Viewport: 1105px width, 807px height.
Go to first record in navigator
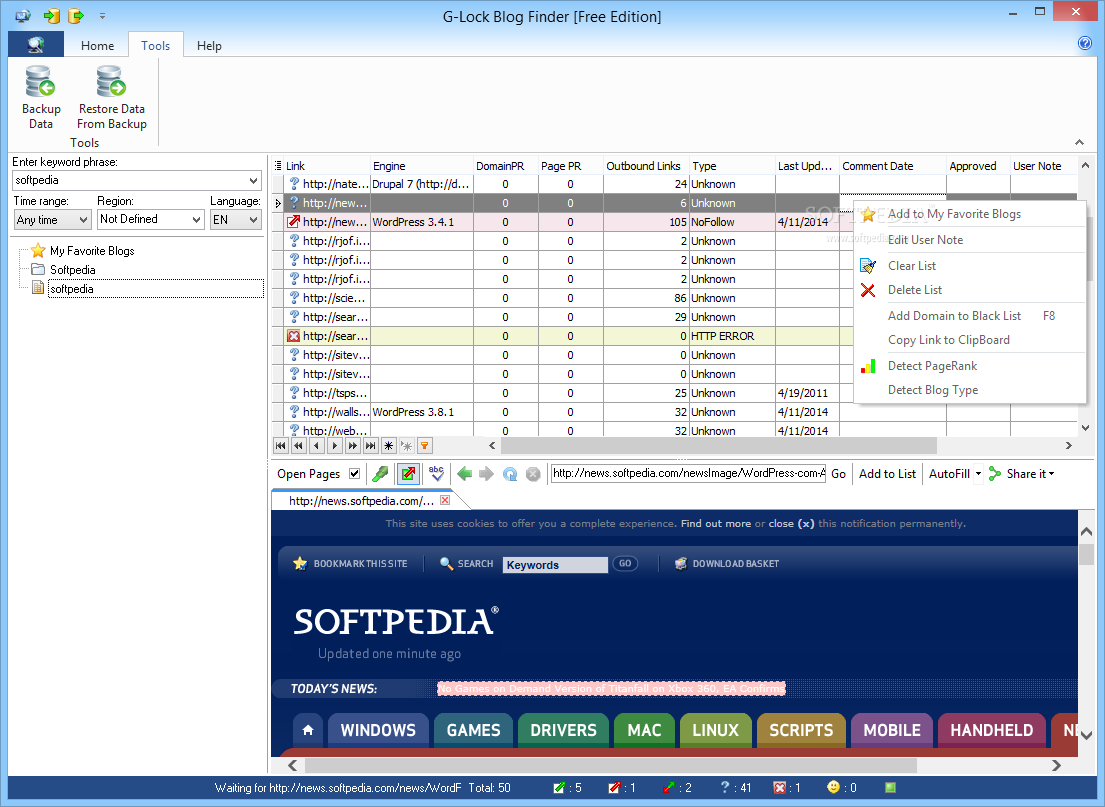pos(280,445)
